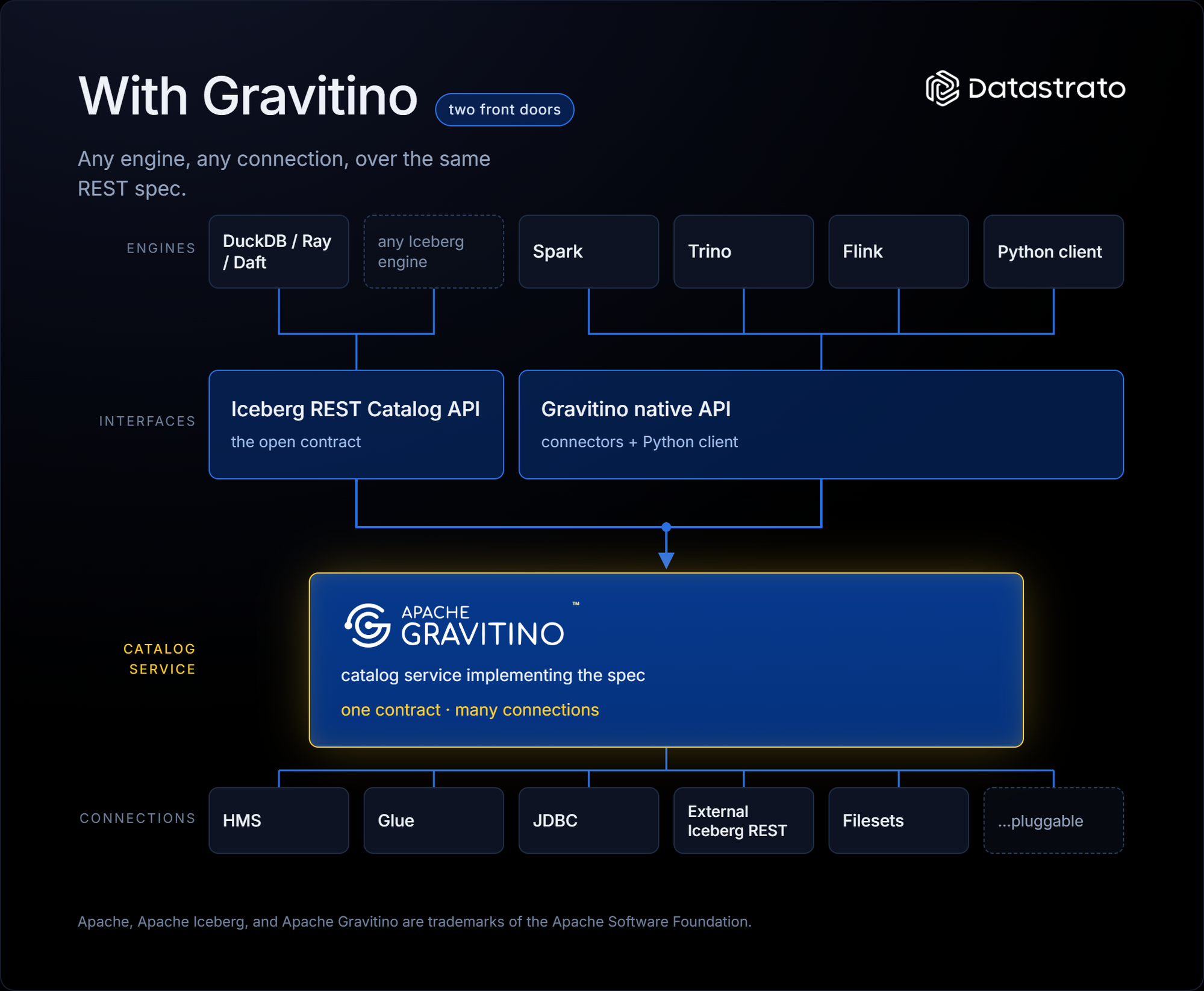The image size is (1204, 991).
Task: Click the 'Any engine, any connection' subtitle
Action: point(284,174)
